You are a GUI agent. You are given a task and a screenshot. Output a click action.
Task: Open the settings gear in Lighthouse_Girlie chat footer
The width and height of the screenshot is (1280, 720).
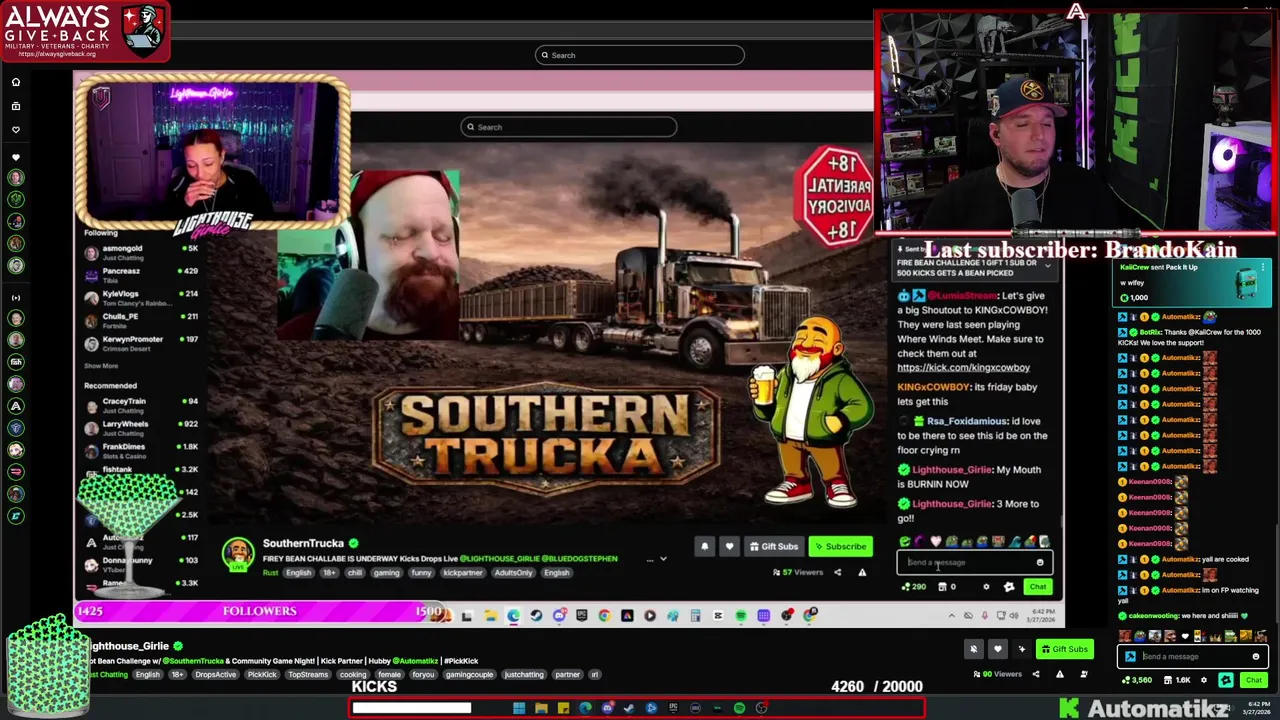coord(1204,680)
